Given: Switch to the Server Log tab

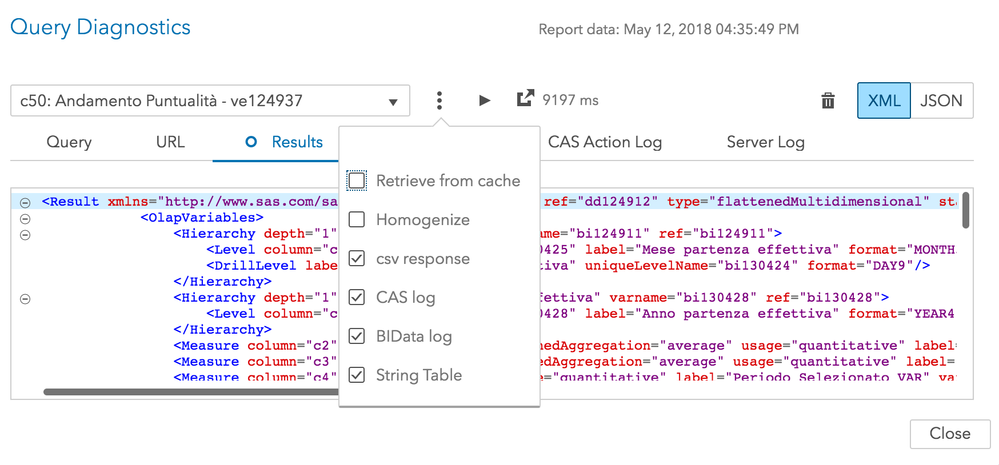Looking at the screenshot, I should 765,142.
